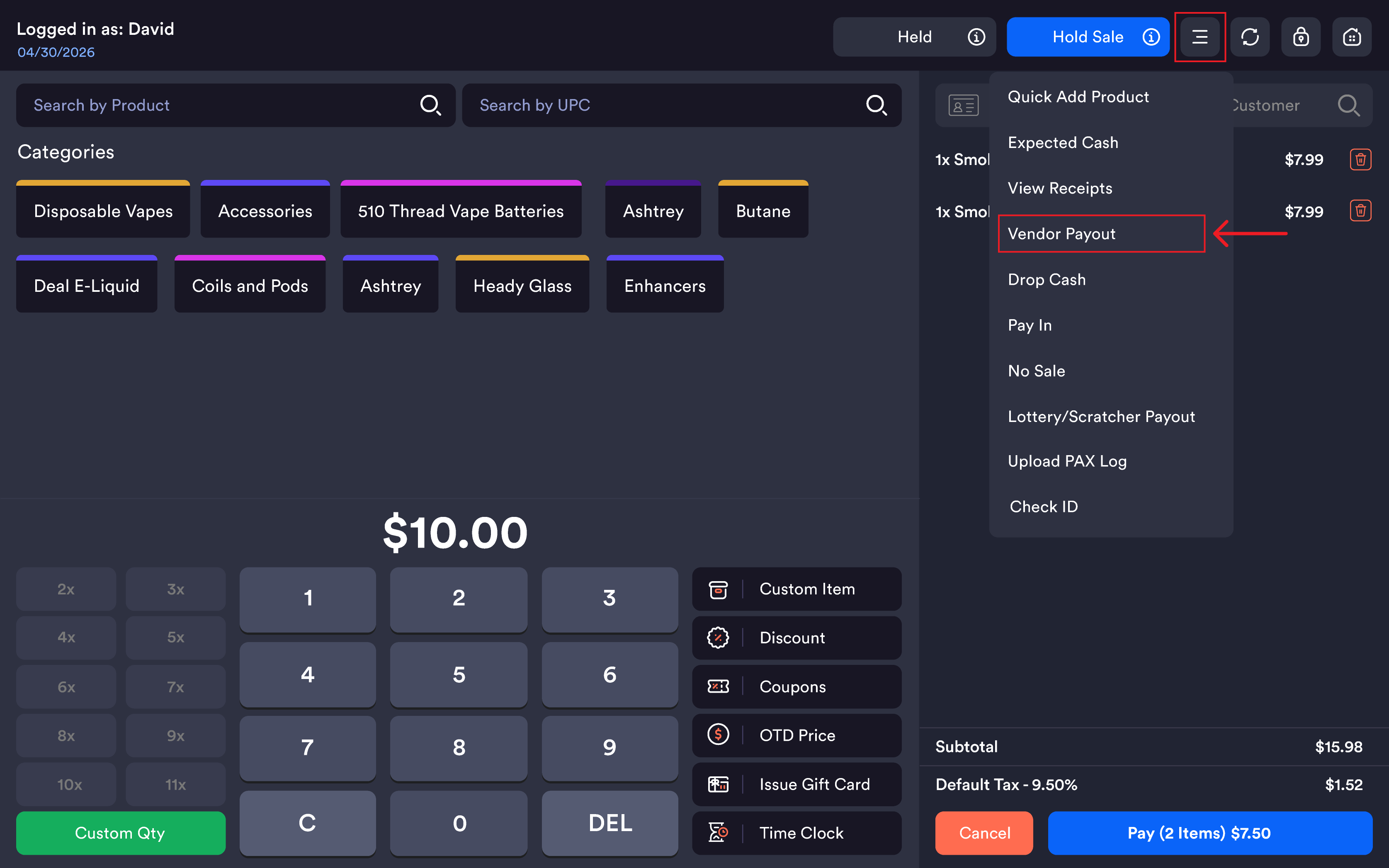1389x868 pixels.
Task: Click Pay (2 Items) $7.50 button
Action: (x=1210, y=833)
